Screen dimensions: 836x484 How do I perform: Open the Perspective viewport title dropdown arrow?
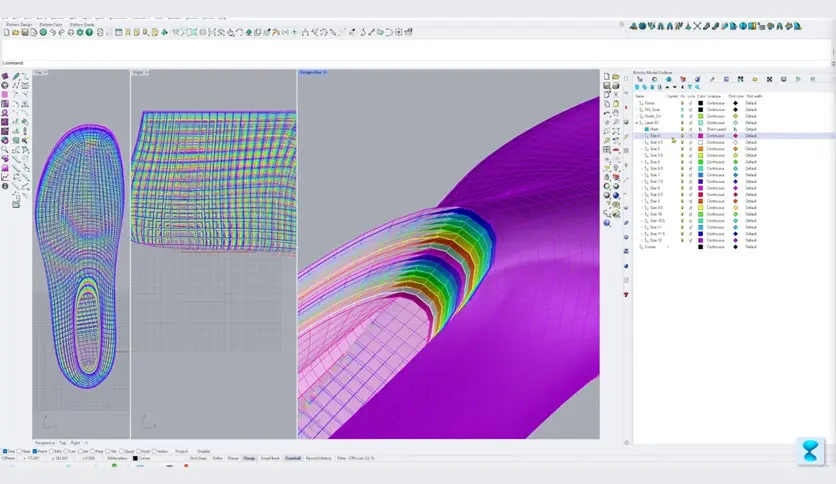click(325, 72)
